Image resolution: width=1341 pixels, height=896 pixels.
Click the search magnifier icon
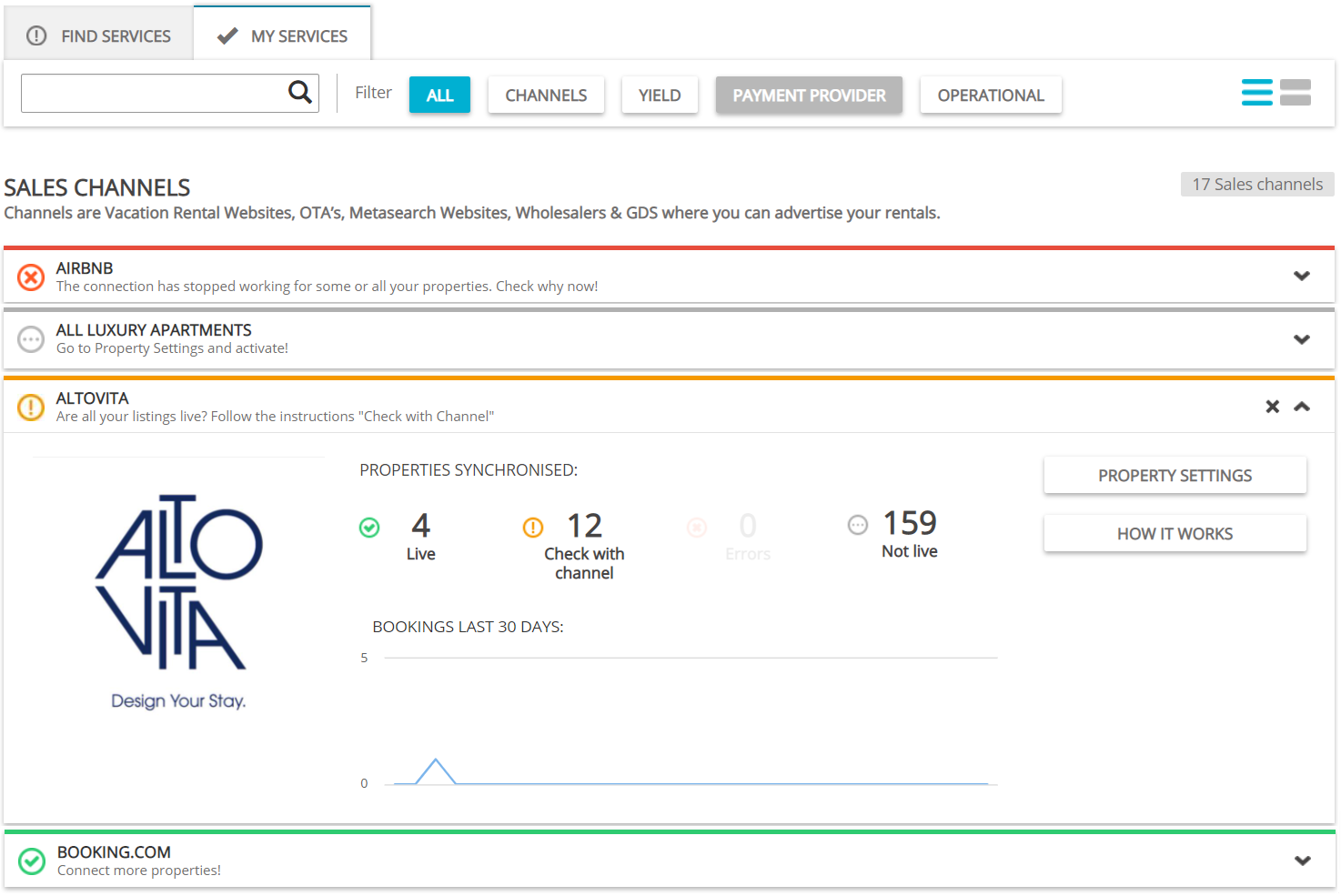300,92
